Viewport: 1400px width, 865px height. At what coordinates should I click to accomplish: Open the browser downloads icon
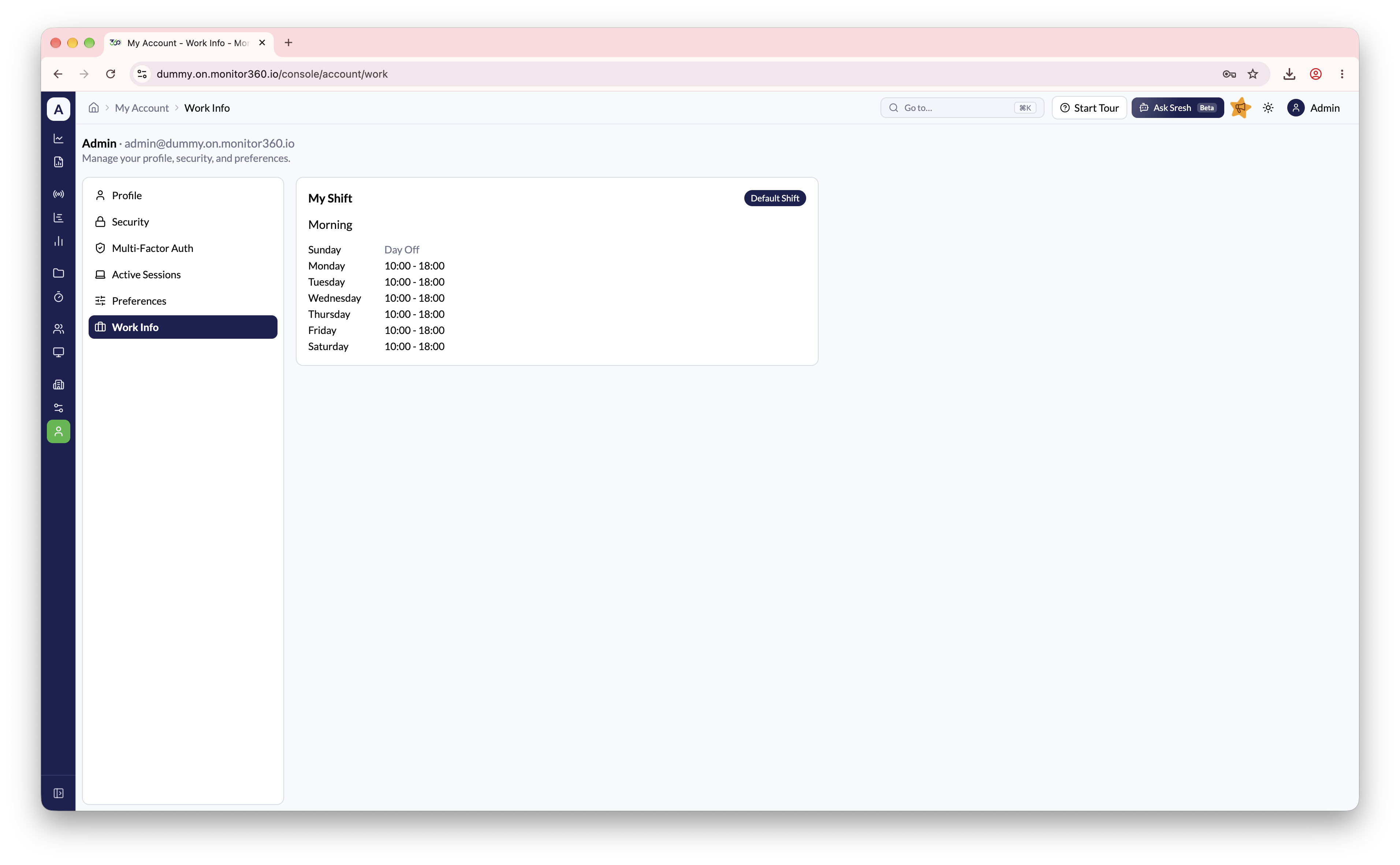coord(1289,74)
